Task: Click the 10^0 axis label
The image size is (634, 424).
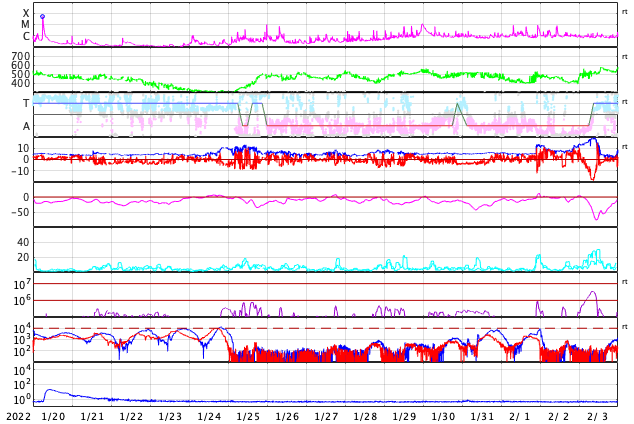Action: point(22,399)
